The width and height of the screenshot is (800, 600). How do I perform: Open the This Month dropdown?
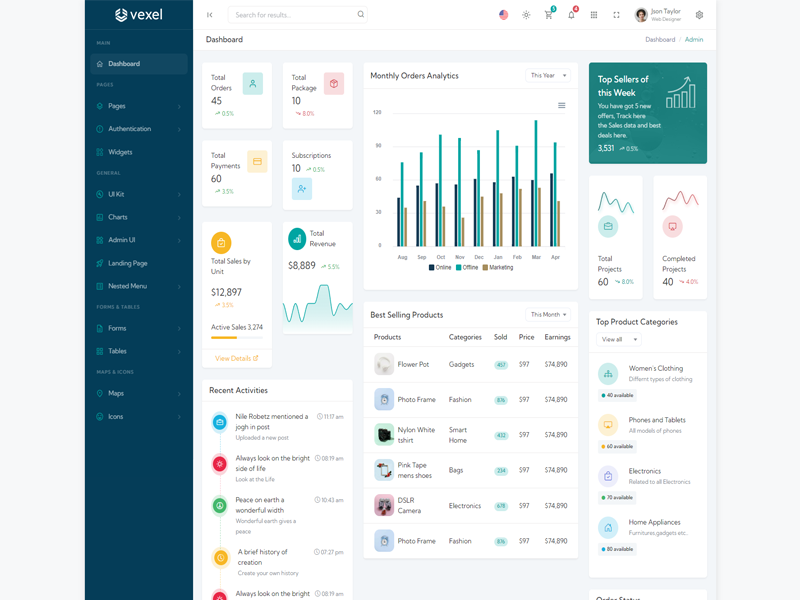tap(548, 315)
